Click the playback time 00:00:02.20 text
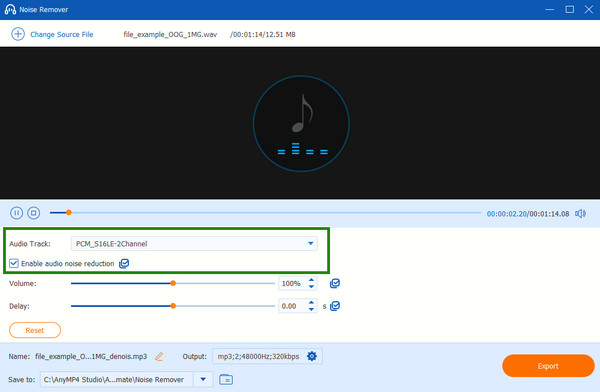Viewport: 600px width, 392px height. [507, 214]
